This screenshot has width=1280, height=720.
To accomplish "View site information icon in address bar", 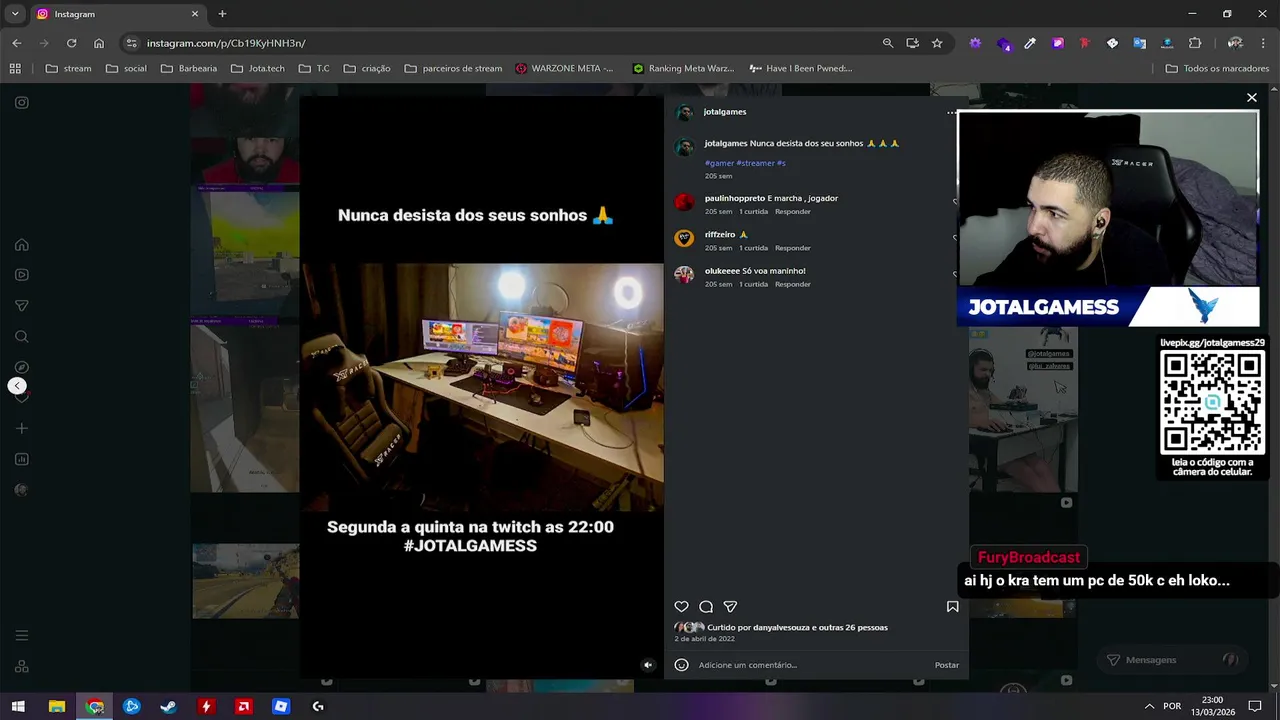I will tap(131, 43).
